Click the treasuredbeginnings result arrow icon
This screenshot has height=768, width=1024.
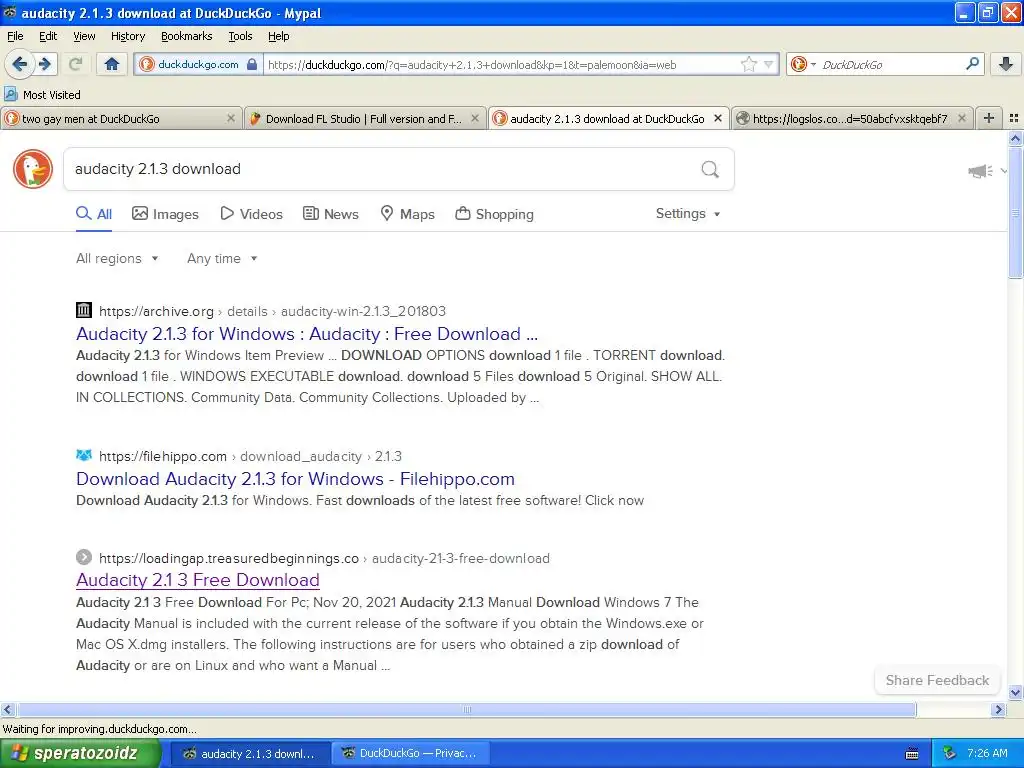(x=84, y=557)
